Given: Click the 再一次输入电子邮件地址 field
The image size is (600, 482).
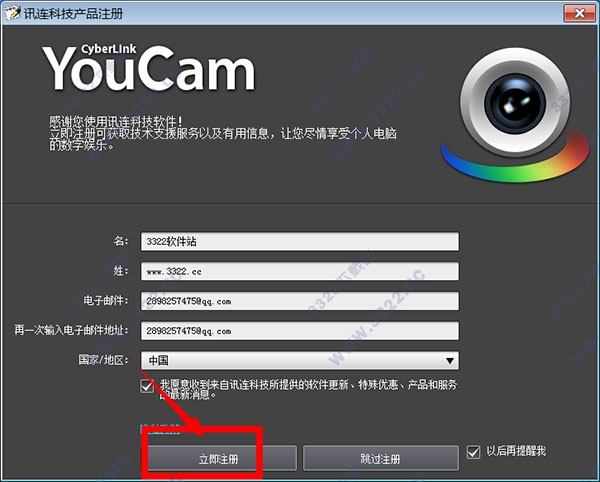Looking at the screenshot, I should pyautogui.click(x=300, y=331).
